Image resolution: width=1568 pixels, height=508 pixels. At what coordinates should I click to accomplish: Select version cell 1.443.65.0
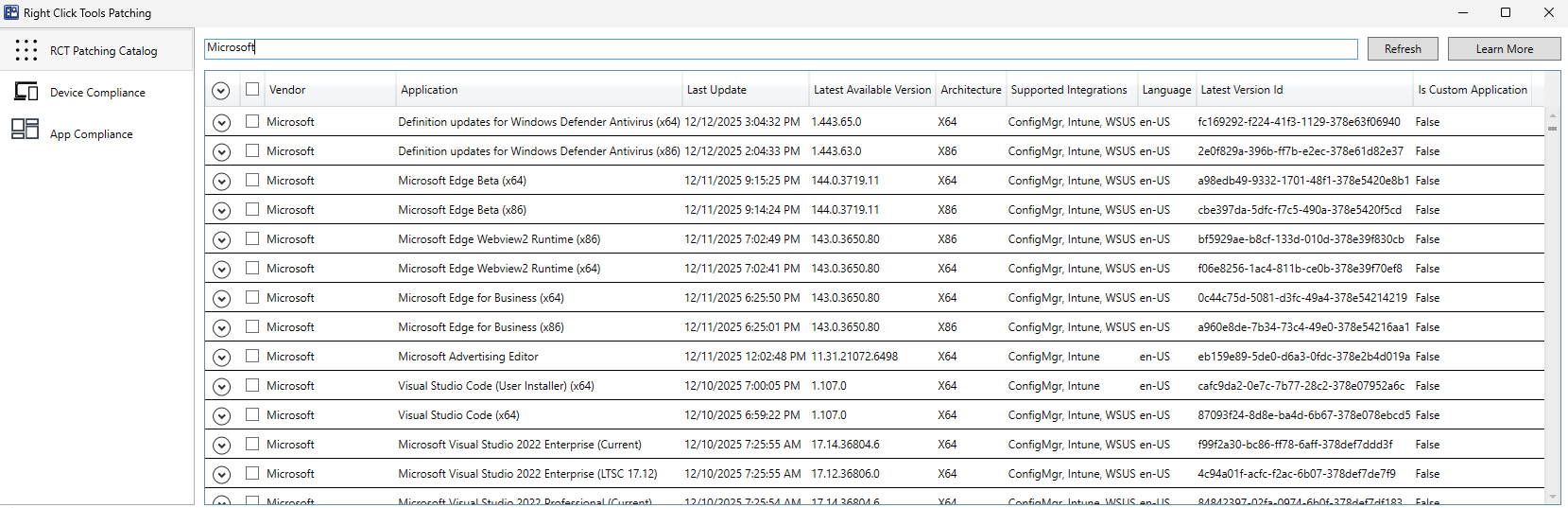(836, 122)
